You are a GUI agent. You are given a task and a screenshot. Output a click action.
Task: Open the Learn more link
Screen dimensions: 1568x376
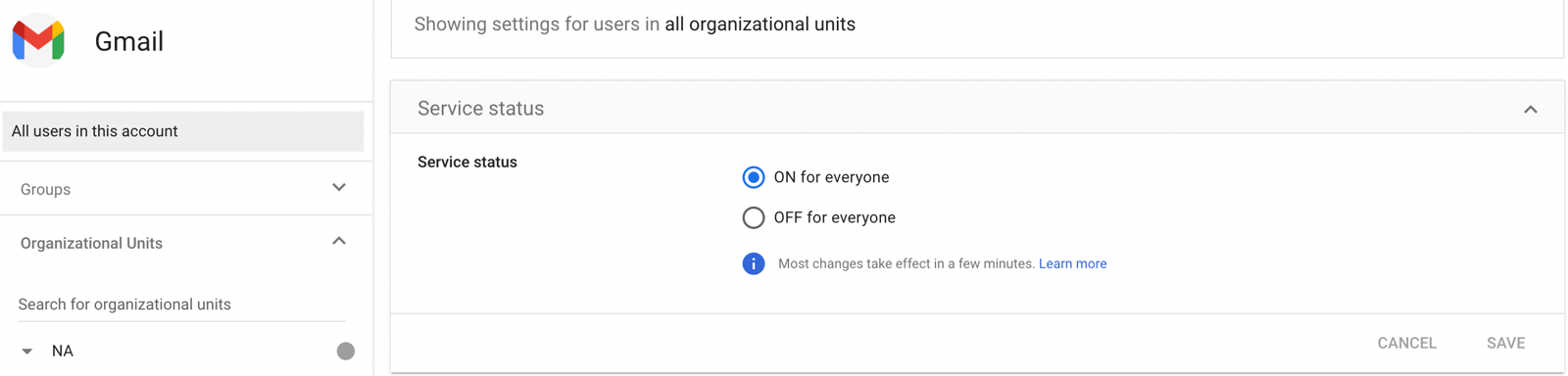[1072, 263]
